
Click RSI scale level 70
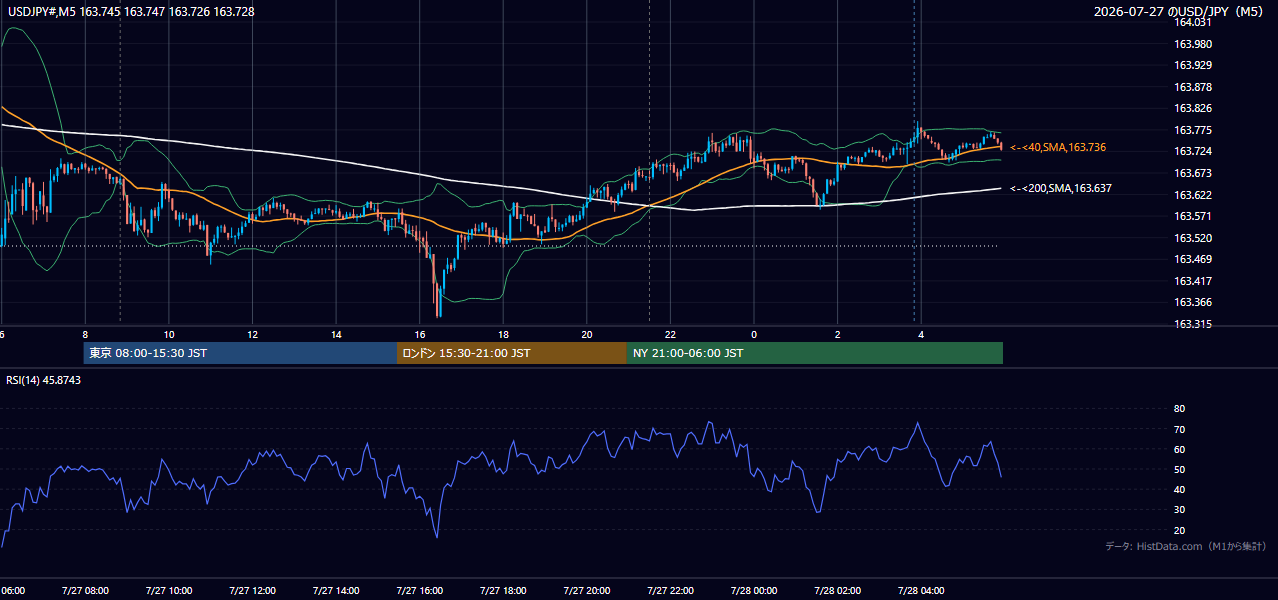[x=1179, y=429]
